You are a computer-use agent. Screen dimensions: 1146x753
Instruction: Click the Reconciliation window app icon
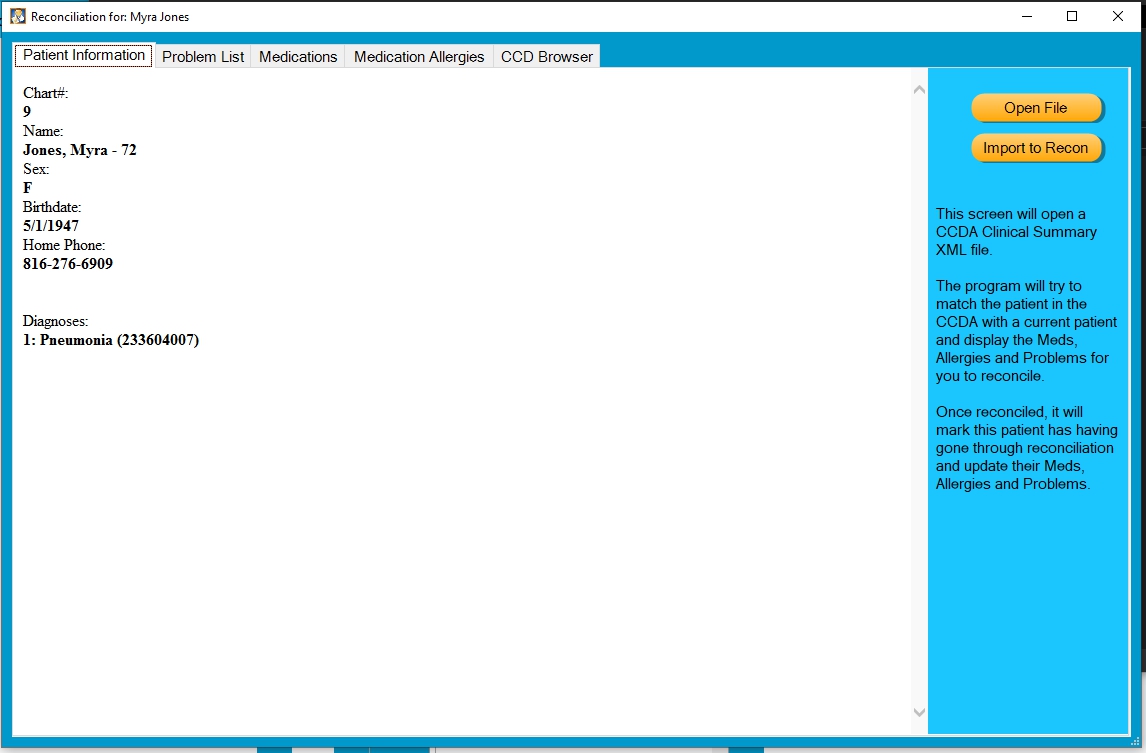point(18,16)
